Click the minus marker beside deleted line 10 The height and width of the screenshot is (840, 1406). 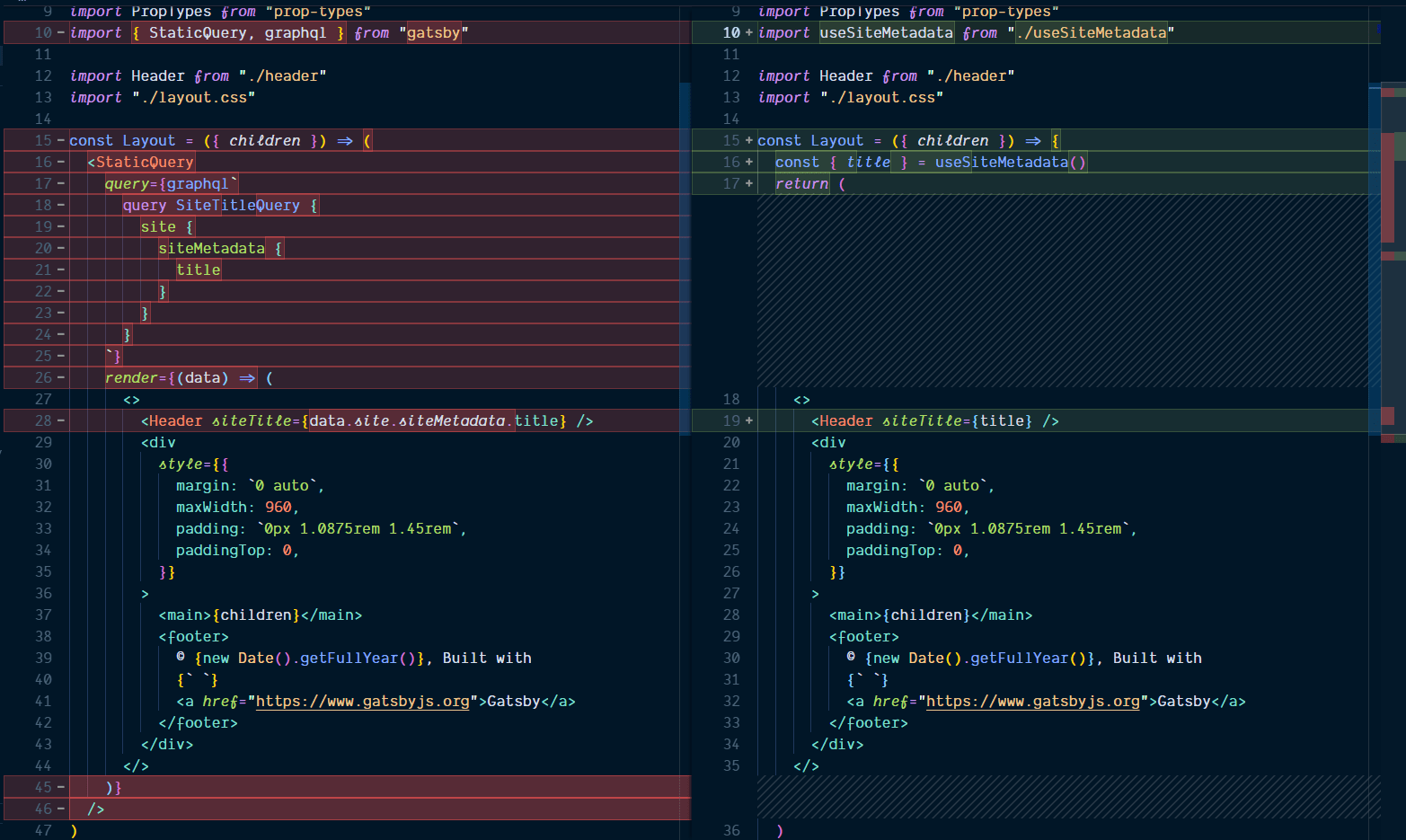click(x=58, y=32)
